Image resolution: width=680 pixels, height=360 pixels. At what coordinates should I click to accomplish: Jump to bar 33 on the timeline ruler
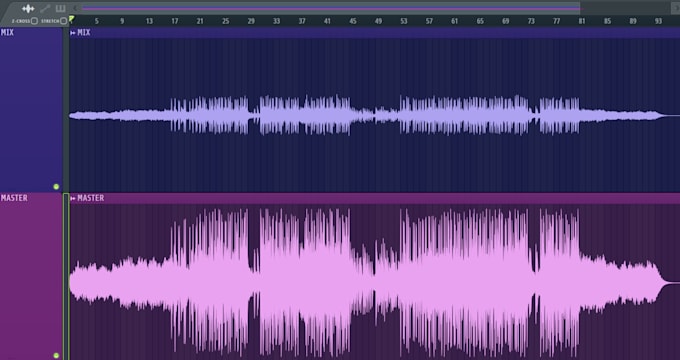(276, 21)
